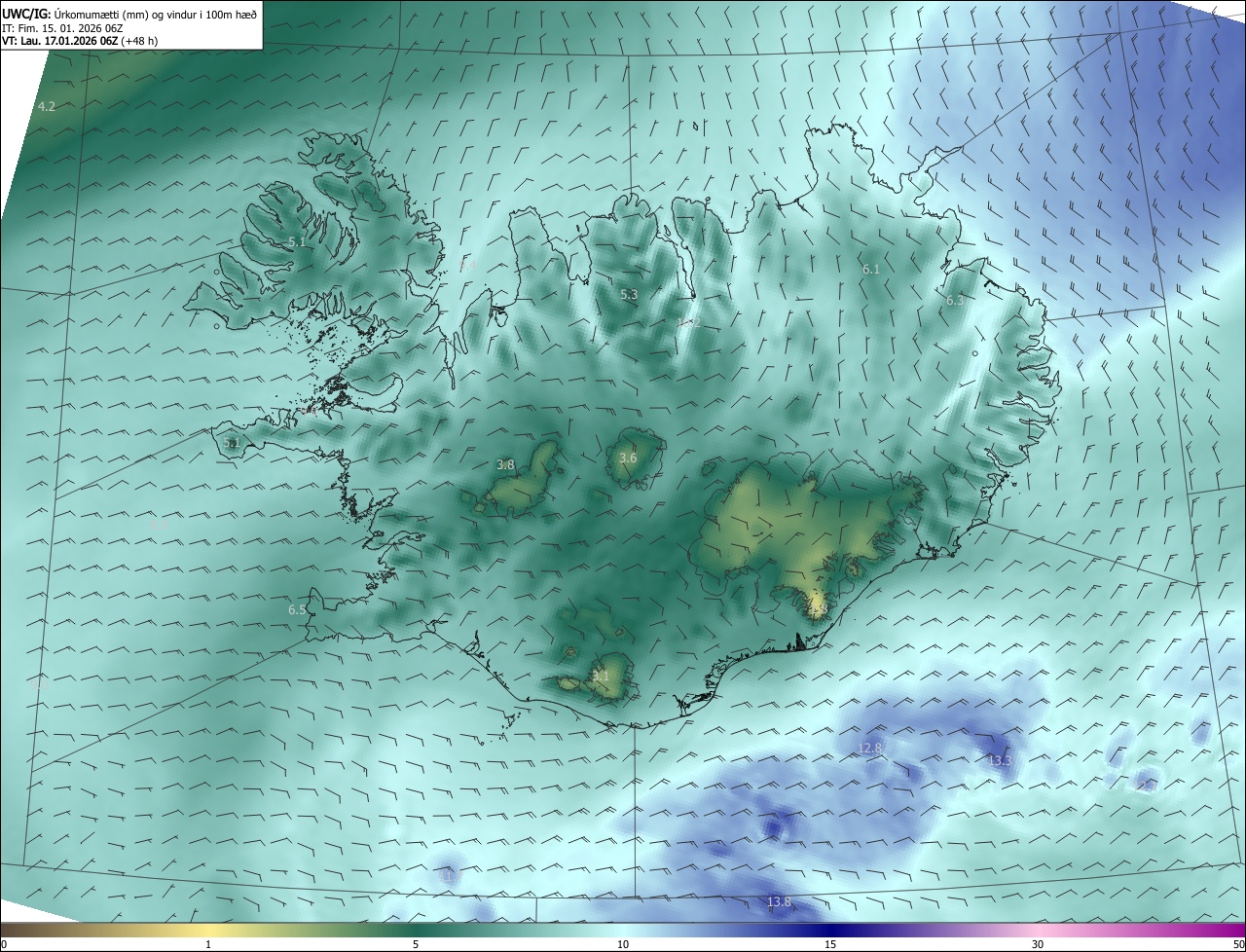Click the 5.1 value on the Snæfellsnes peninsula tip
This screenshot has width=1246, height=952.
(x=232, y=443)
